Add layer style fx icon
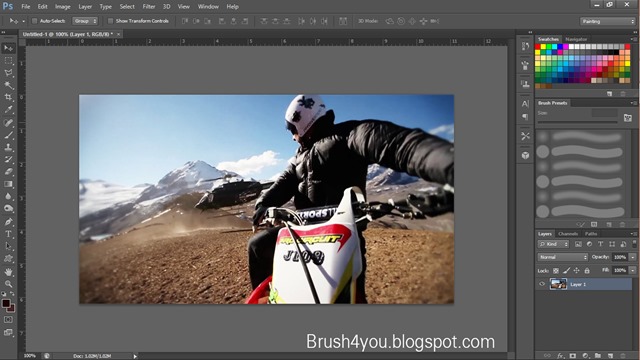The height and width of the screenshot is (360, 640). click(560, 356)
